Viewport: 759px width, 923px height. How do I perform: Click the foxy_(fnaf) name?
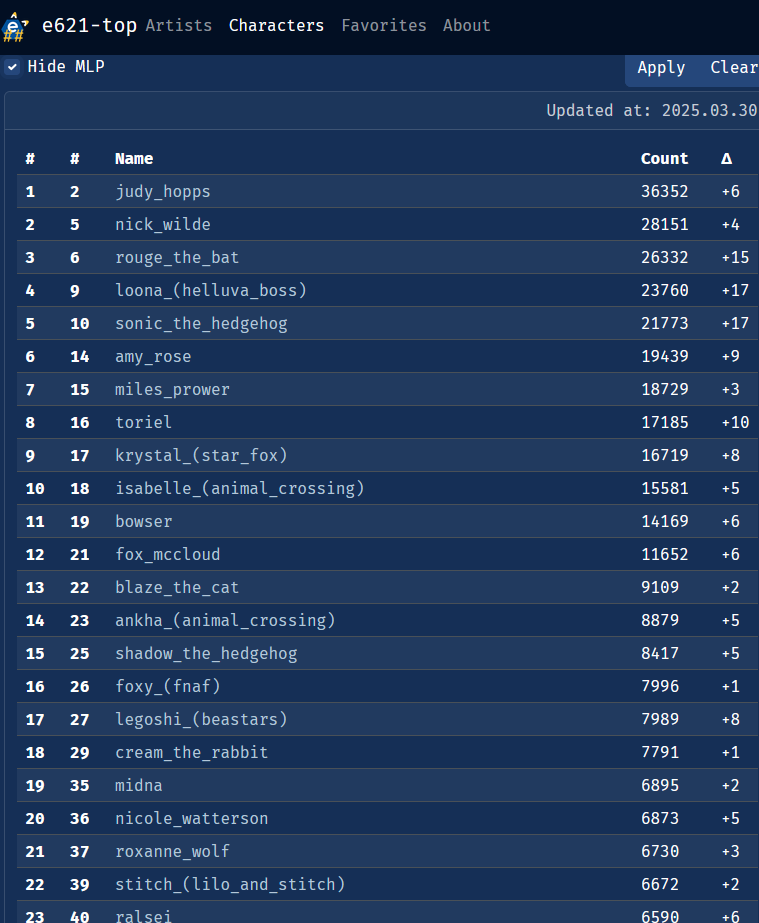(x=167, y=686)
